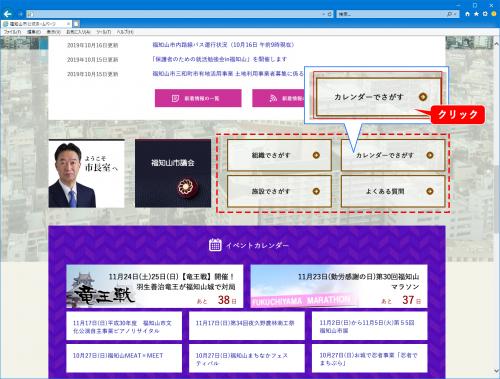Image resolution: width=500 pixels, height=379 pixels.
Task: Go forward with the browser Forward arrow
Action: click(x=20, y=14)
